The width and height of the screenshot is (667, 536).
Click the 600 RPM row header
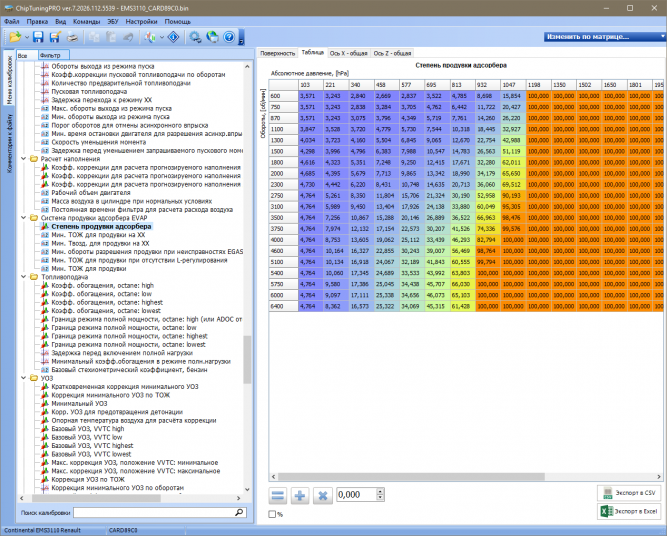tap(283, 96)
